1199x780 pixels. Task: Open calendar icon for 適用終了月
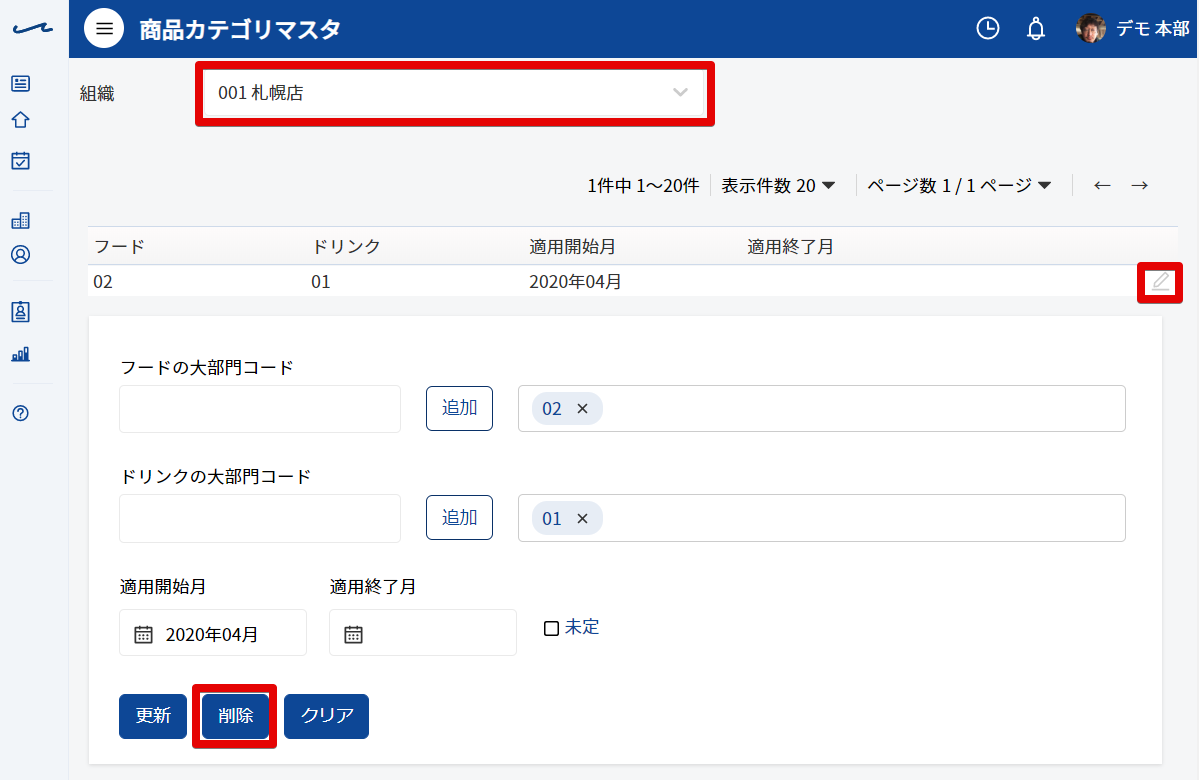pyautogui.click(x=353, y=634)
